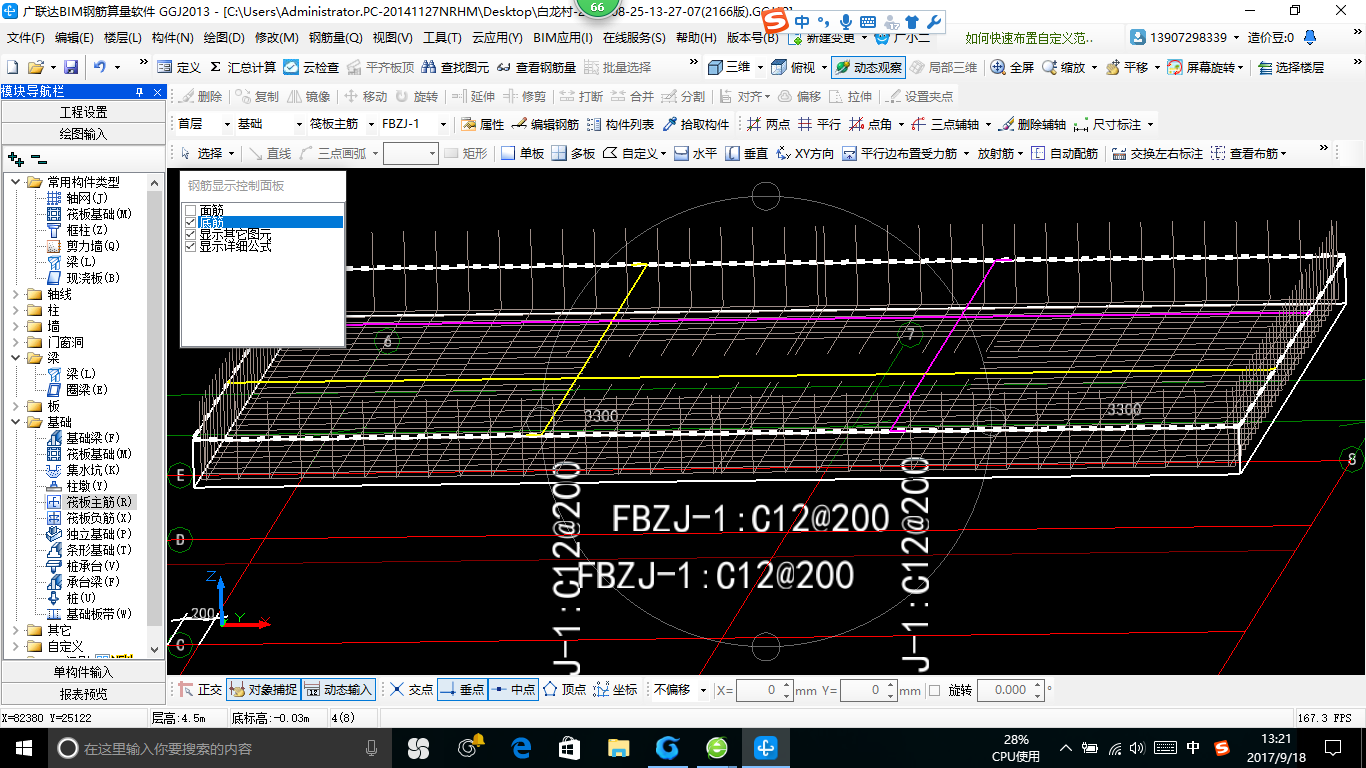Viewport: 1366px width, 768px height.
Task: Pick XY方向 rebar layout
Action: [x=805, y=153]
